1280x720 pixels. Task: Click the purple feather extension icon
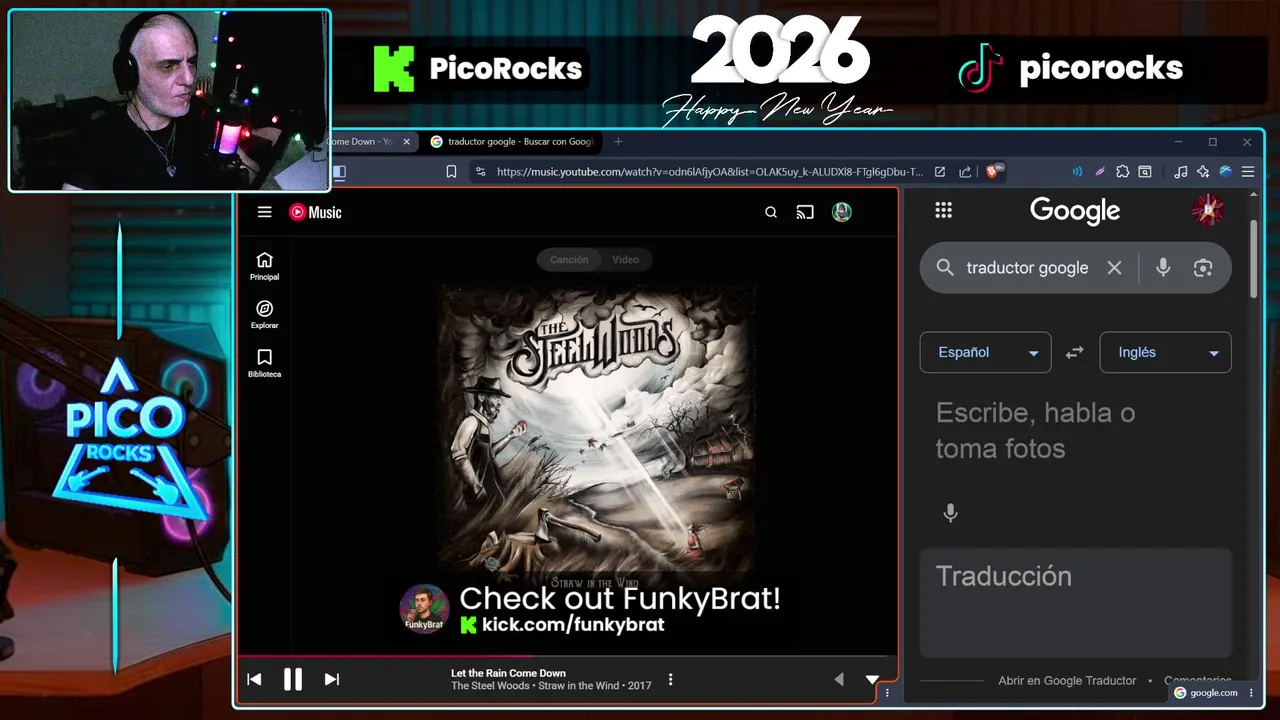[1100, 172]
